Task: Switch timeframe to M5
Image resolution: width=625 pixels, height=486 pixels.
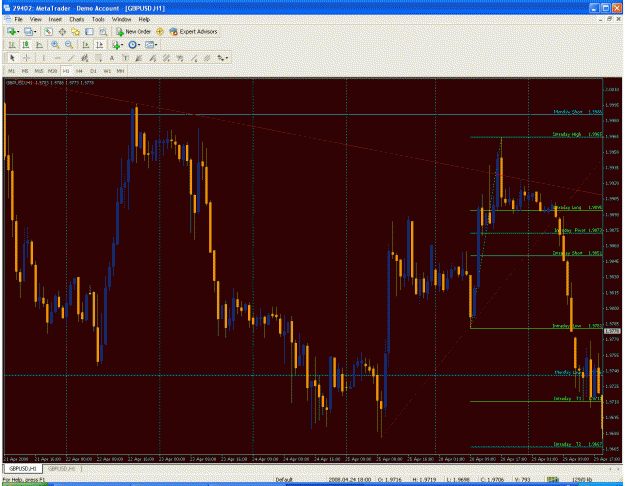Action: pyautogui.click(x=25, y=71)
